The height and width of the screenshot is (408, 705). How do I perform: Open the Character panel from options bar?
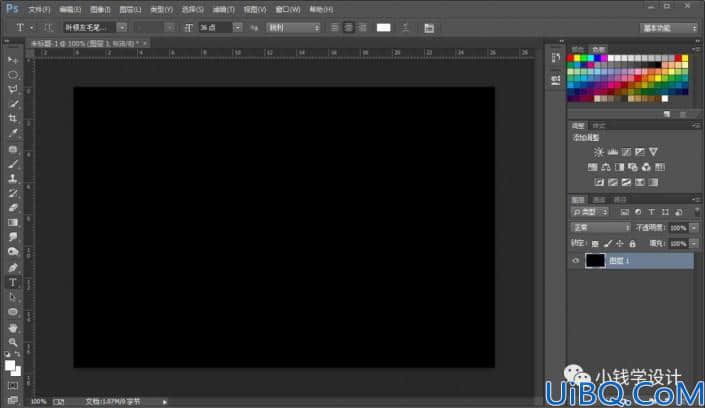[x=429, y=28]
